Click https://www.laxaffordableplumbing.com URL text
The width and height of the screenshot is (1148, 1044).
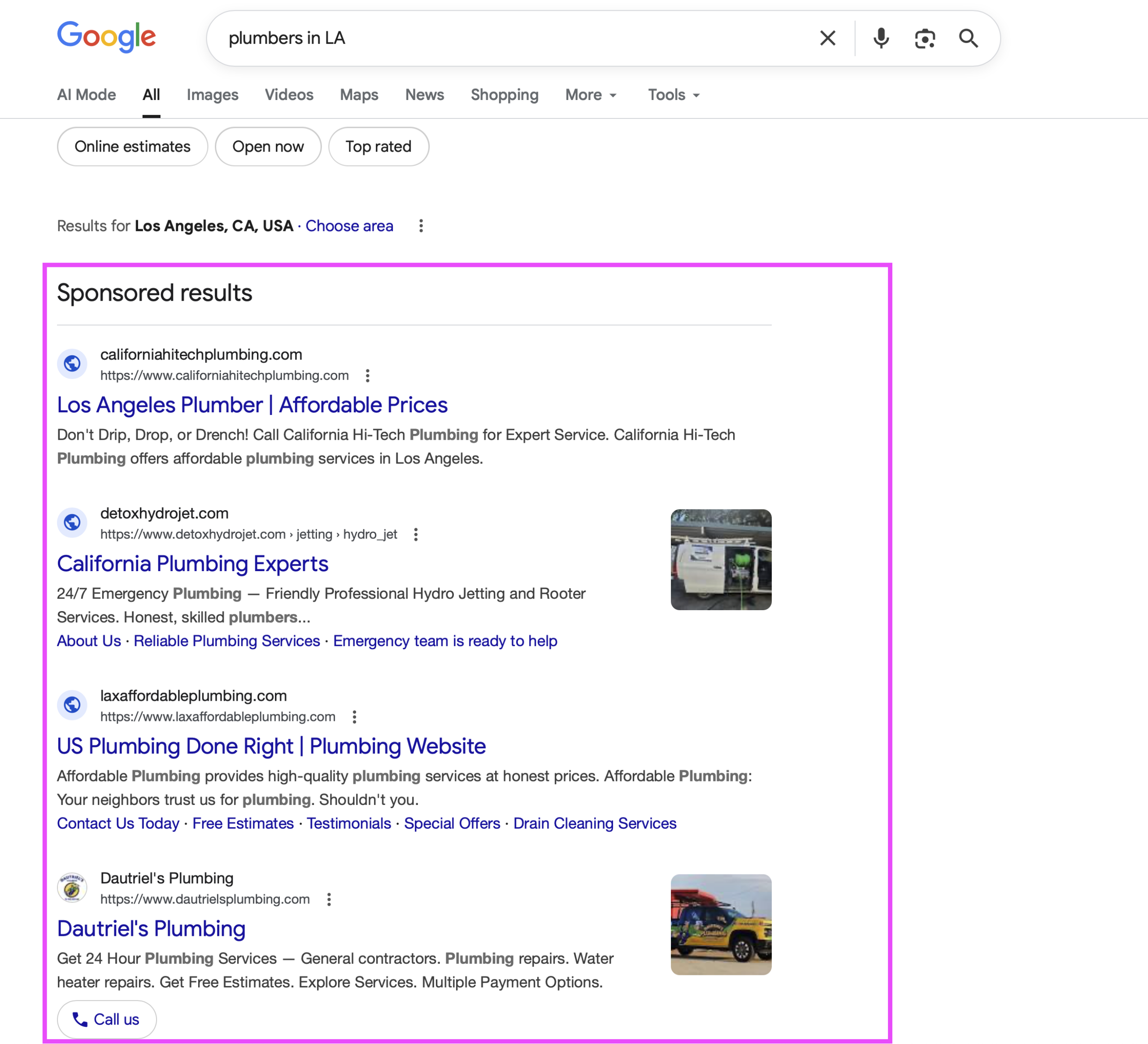coord(217,716)
